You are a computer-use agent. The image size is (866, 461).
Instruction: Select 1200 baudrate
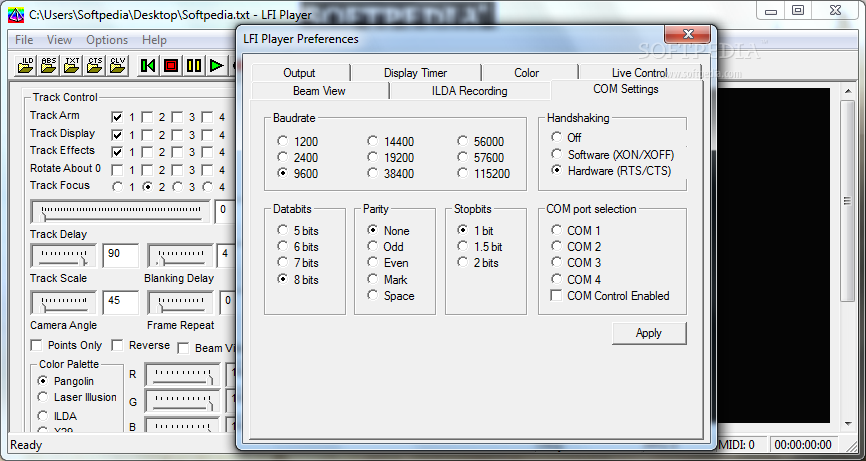(298, 141)
